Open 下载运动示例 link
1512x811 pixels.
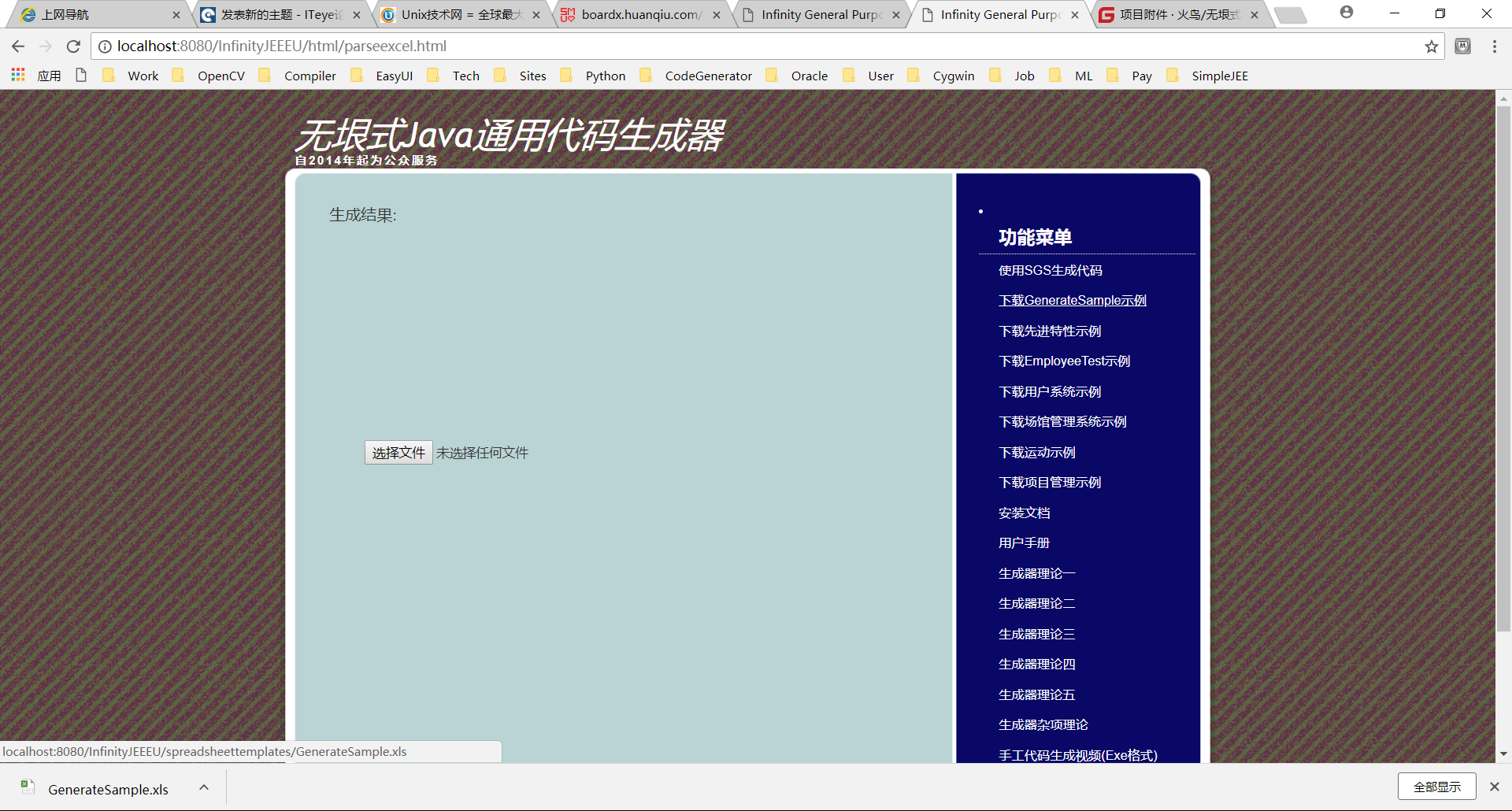pos(1036,452)
